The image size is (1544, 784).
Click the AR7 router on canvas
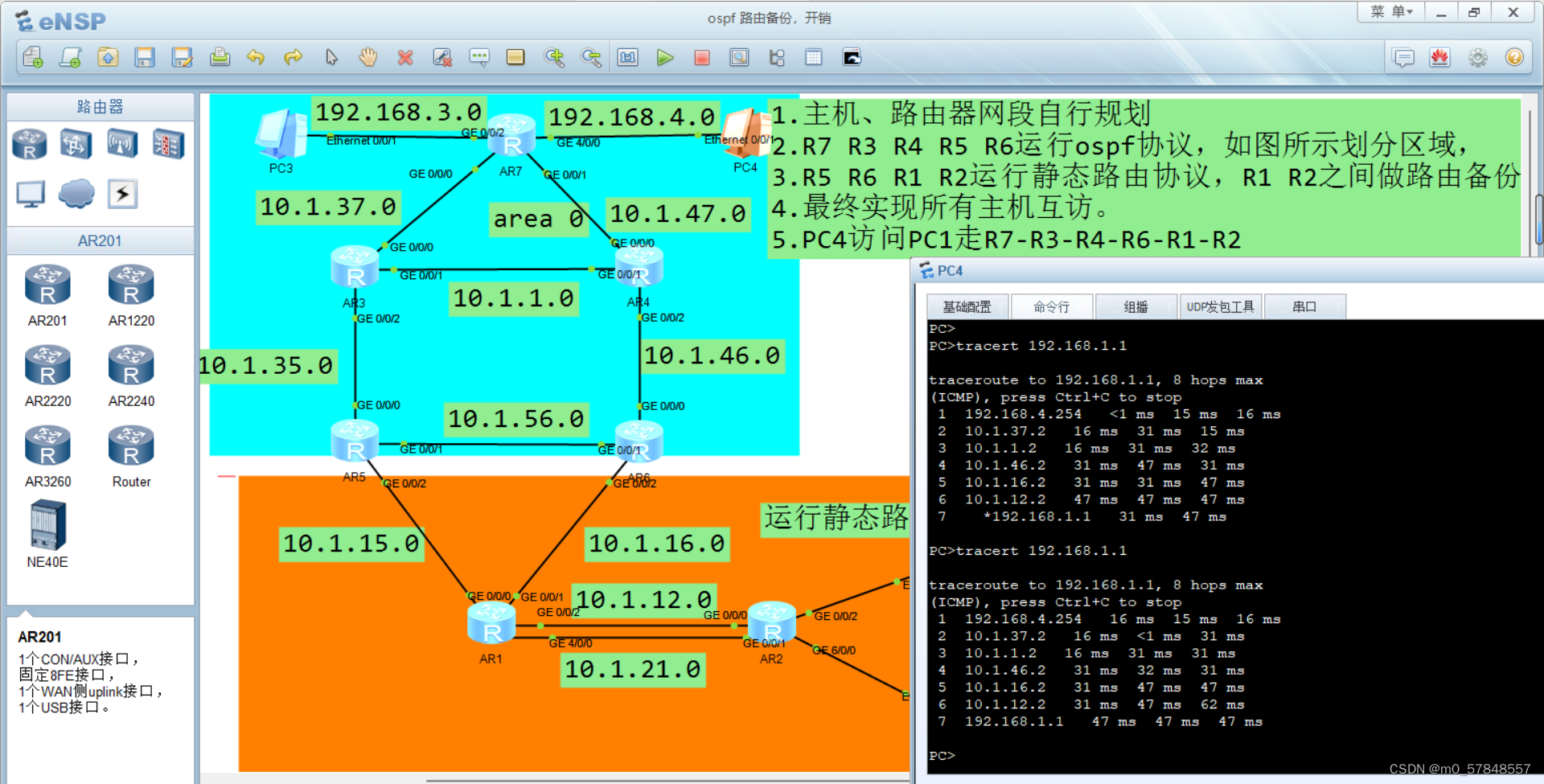(x=511, y=137)
